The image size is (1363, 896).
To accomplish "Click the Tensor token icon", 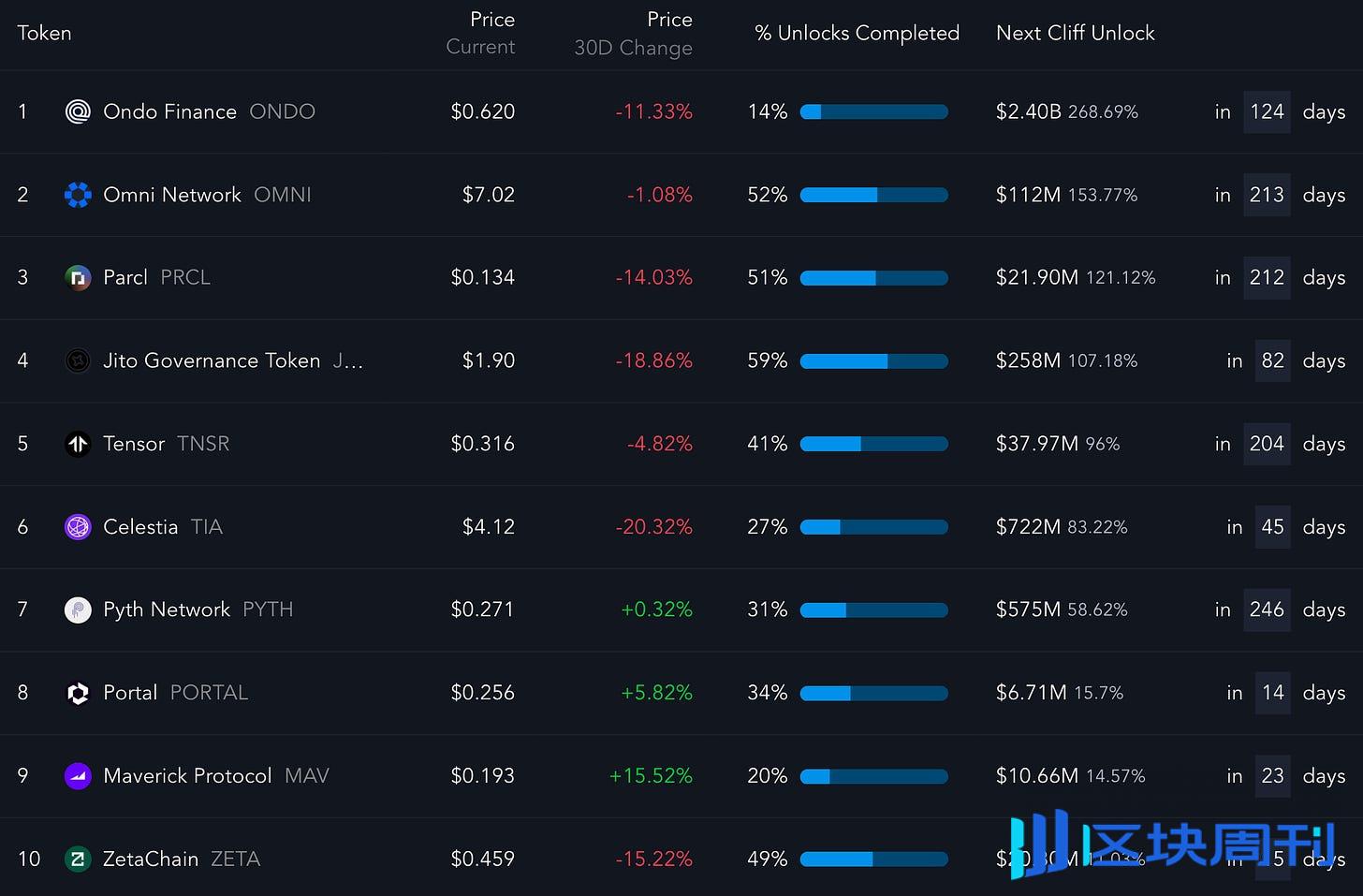I will [x=78, y=444].
